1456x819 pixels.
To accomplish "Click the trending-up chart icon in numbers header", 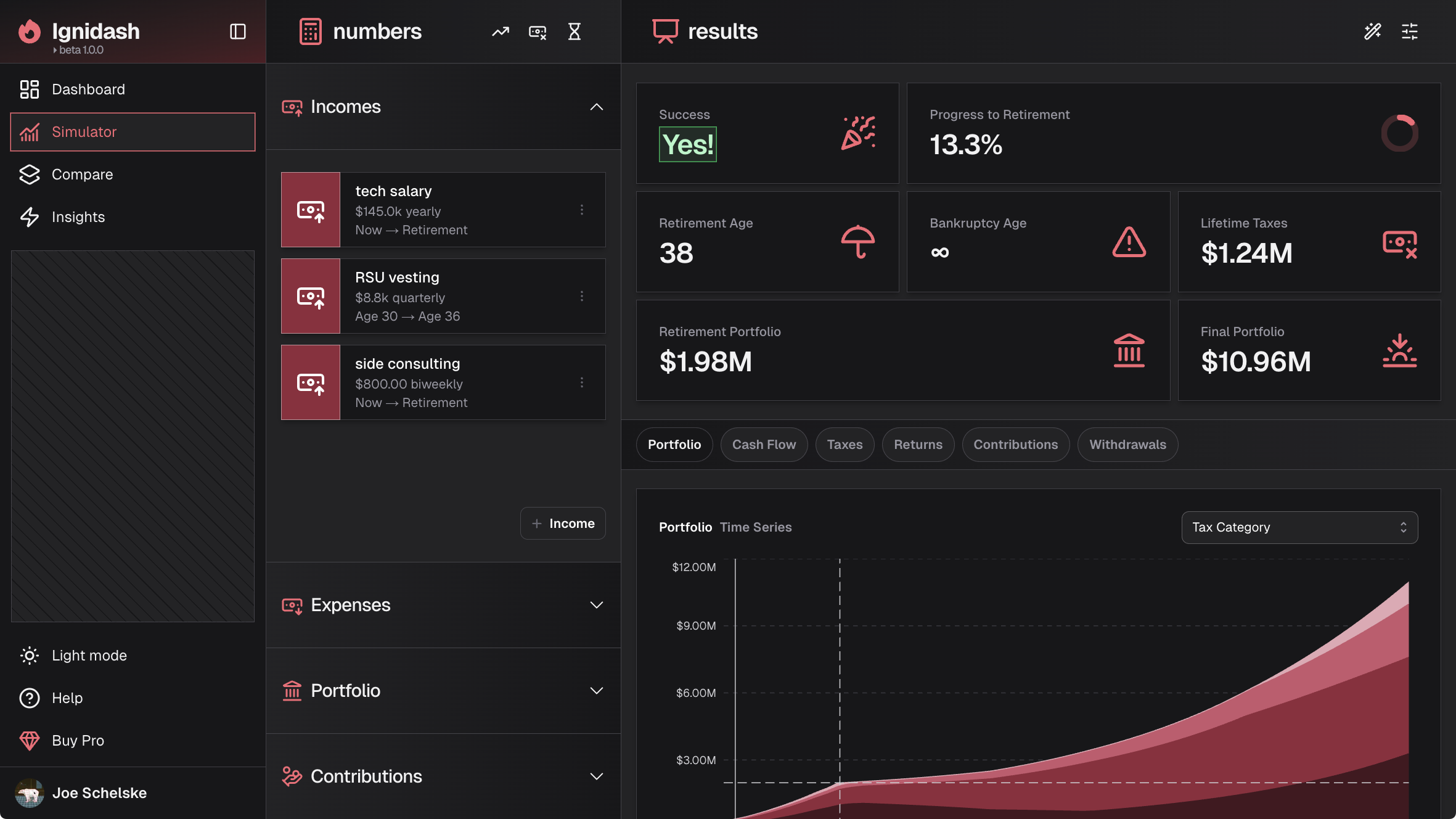I will click(501, 31).
